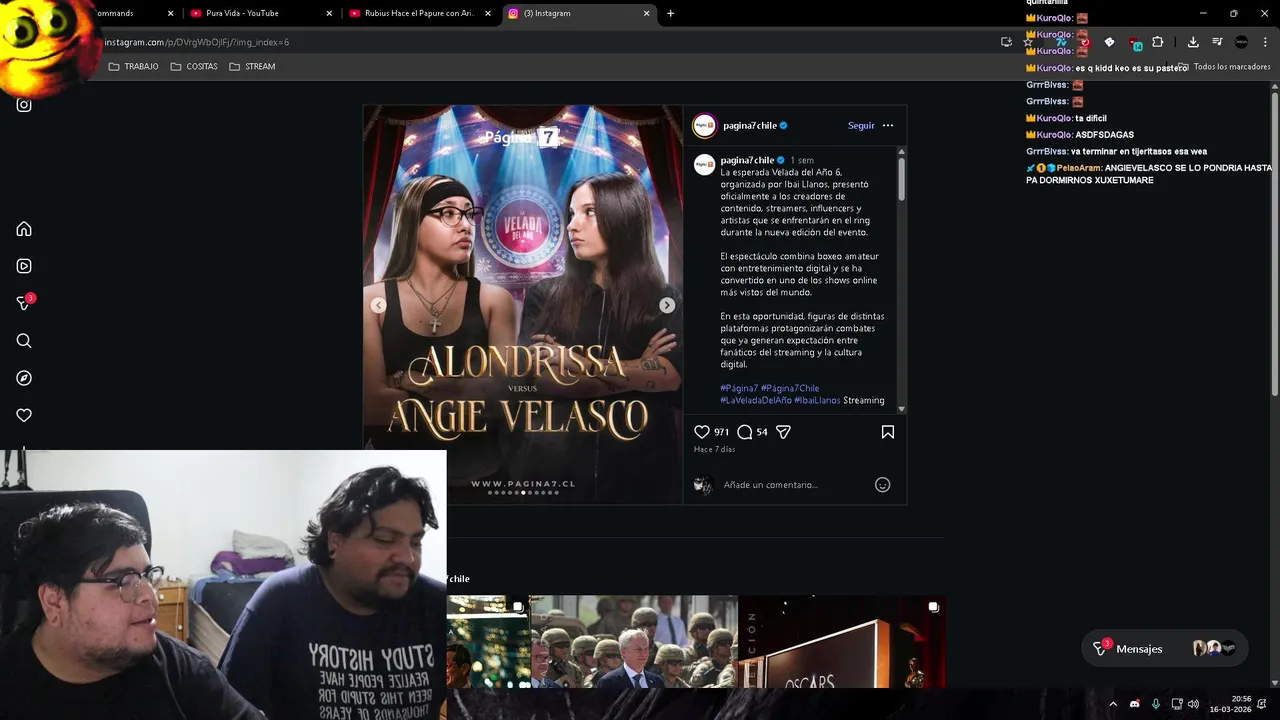Click caption scrollbar thumb
Image resolution: width=1280 pixels, height=720 pixels.
901,178
